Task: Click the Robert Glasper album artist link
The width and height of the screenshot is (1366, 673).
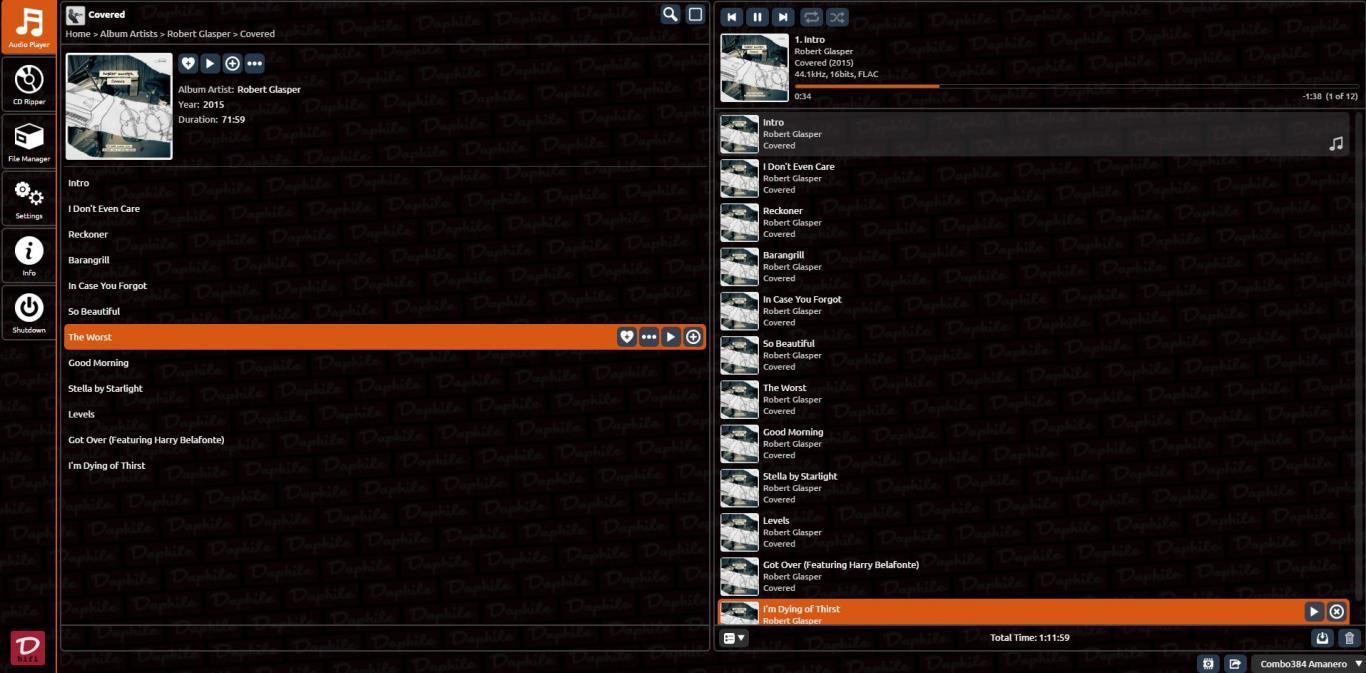Action: (269, 89)
